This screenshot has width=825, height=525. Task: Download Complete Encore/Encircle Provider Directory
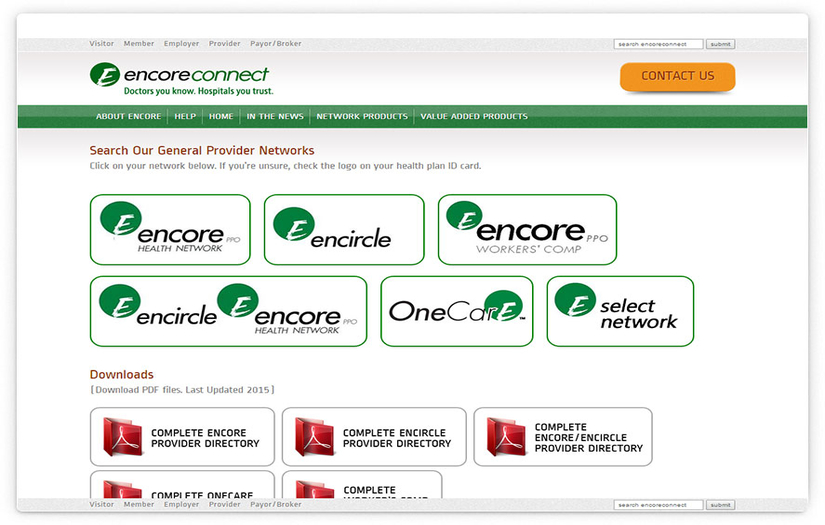pos(563,437)
